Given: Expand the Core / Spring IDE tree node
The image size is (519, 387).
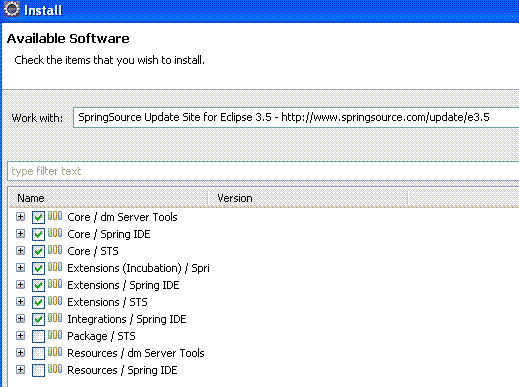Looking at the screenshot, I should click(x=20, y=234).
